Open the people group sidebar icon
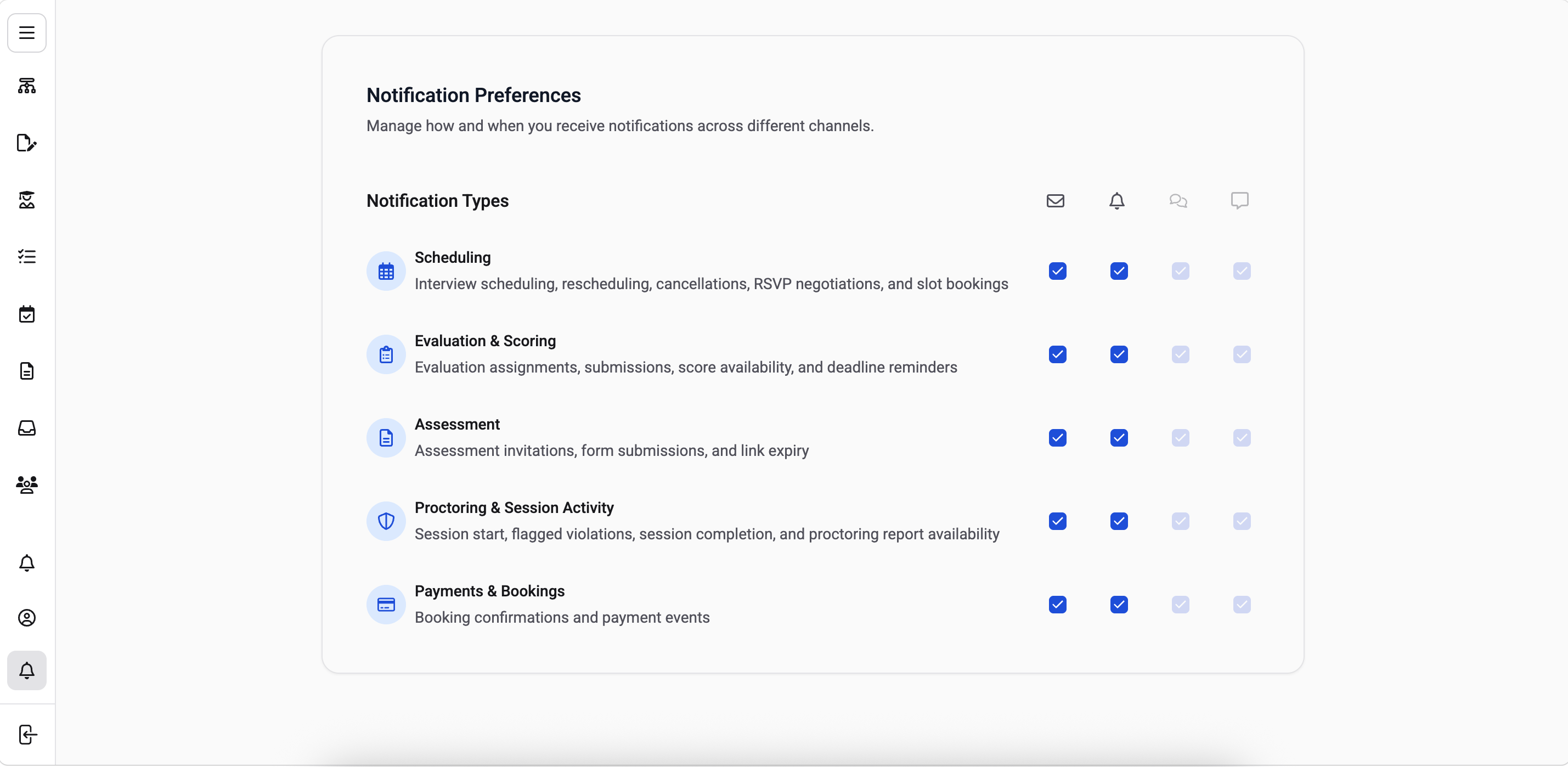Screen dimensions: 1568x767 click(x=27, y=484)
